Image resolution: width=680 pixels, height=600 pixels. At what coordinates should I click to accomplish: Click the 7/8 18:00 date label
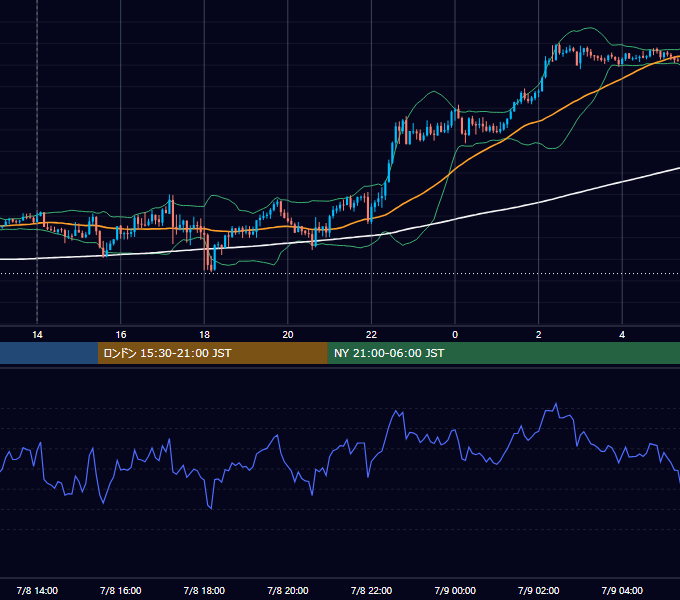(x=204, y=590)
